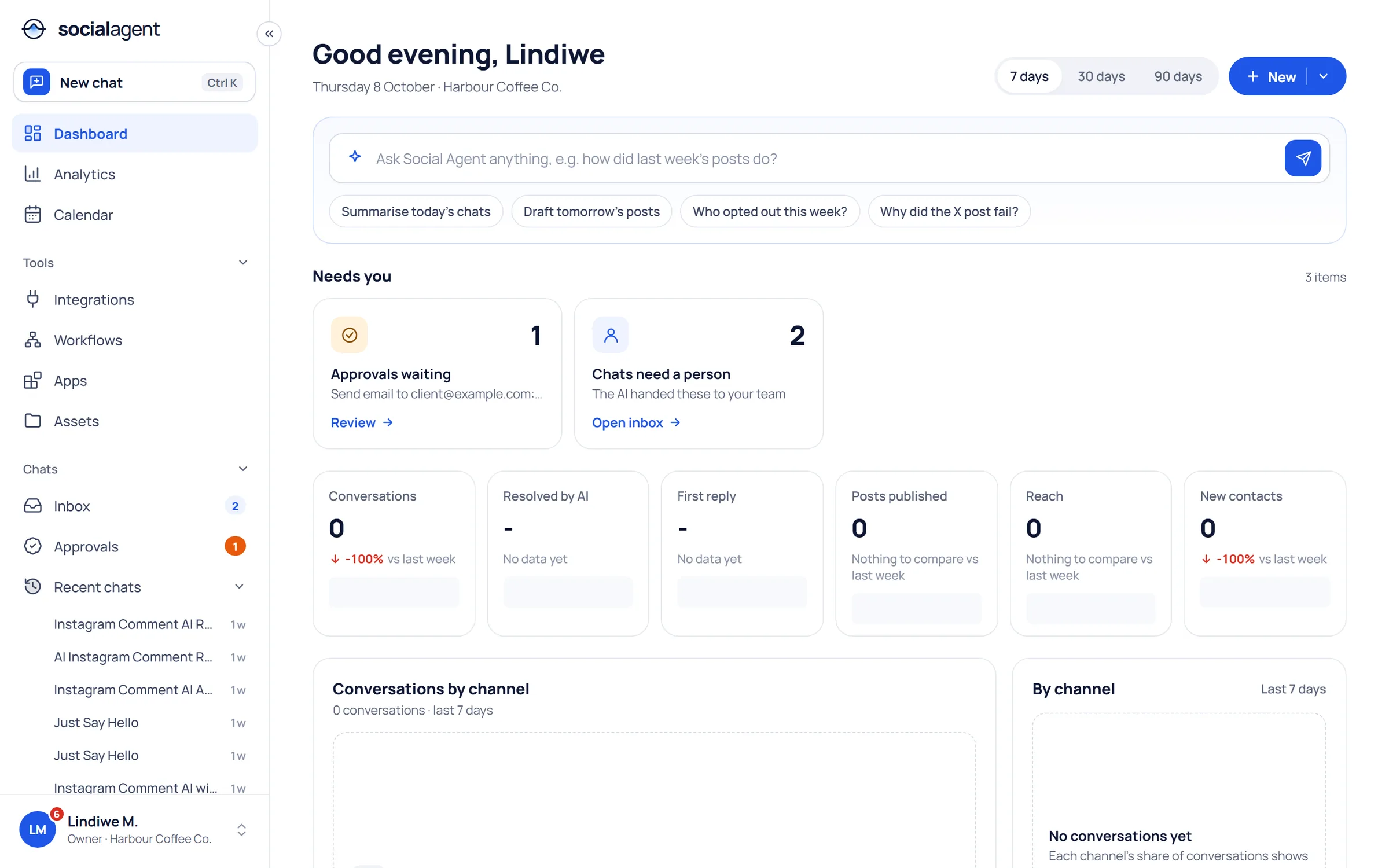Open the account switcher next to Lindiwe M.
Image resolution: width=1389 pixels, height=868 pixels.
(242, 830)
